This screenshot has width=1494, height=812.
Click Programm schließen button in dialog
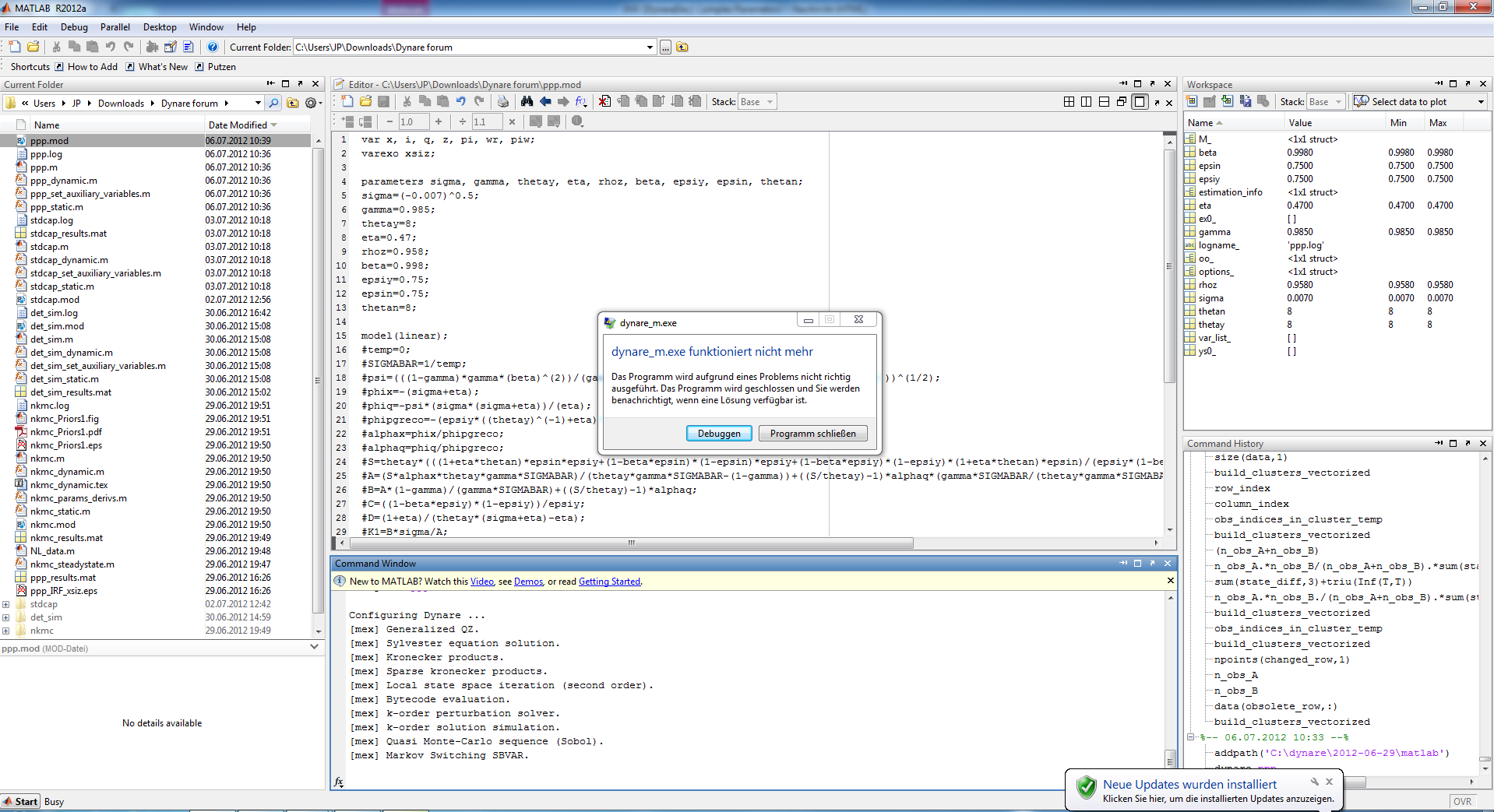point(813,434)
